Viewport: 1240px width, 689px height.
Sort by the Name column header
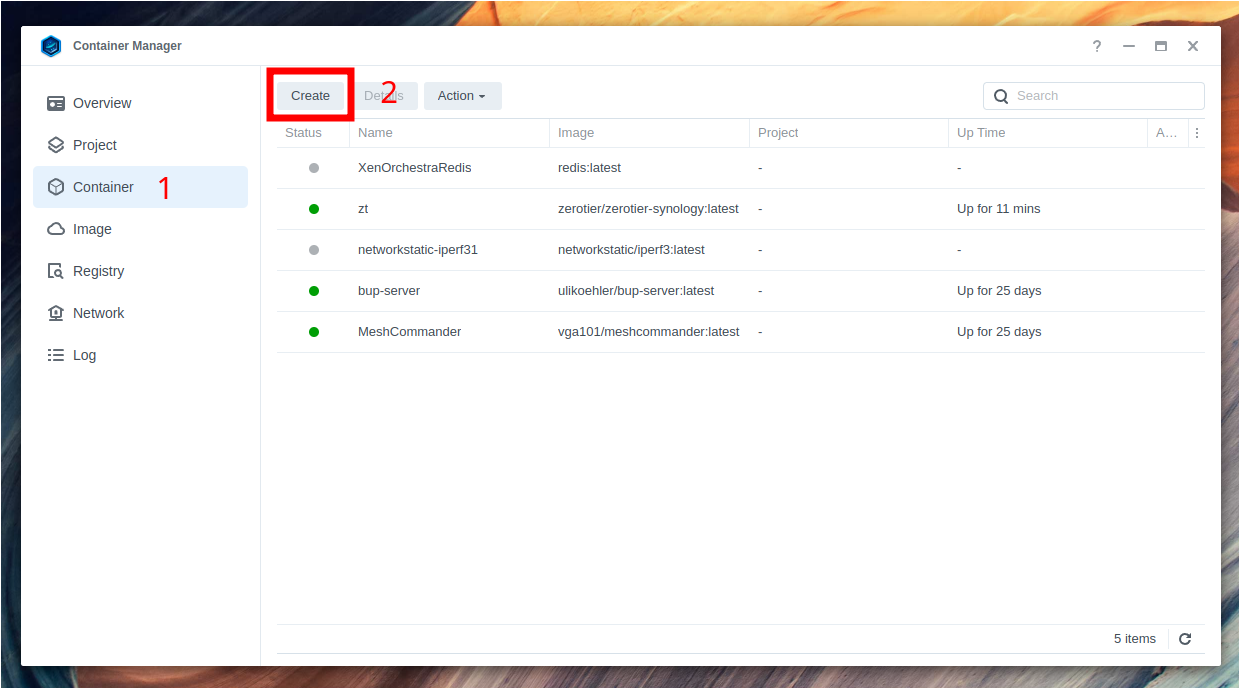[x=375, y=133]
